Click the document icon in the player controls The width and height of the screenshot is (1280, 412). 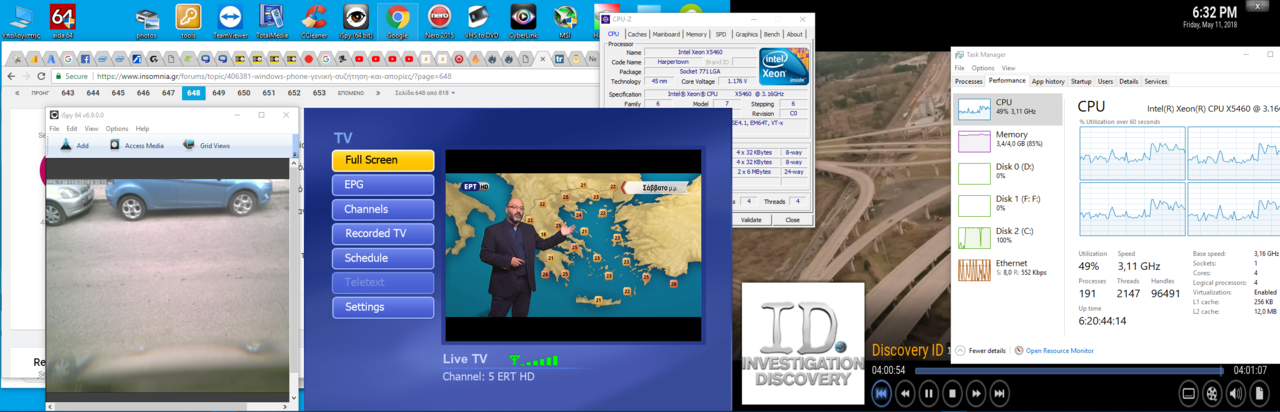tap(1259, 394)
